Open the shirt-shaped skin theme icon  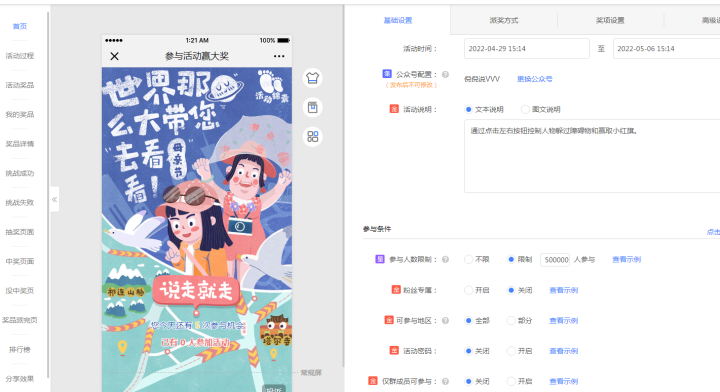pos(312,78)
